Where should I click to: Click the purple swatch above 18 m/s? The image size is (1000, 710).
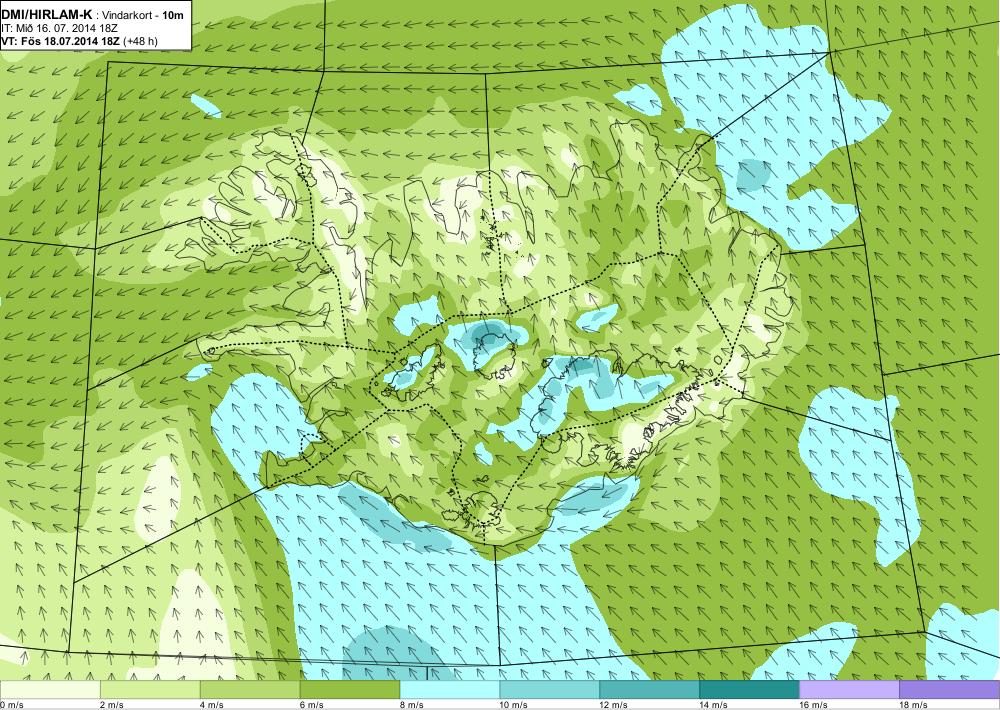(950, 690)
